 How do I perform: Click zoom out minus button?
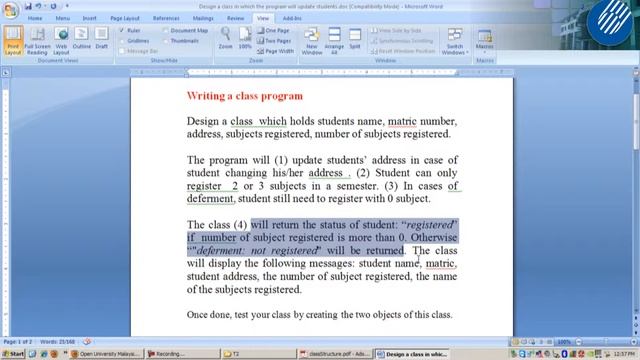[x=578, y=342]
